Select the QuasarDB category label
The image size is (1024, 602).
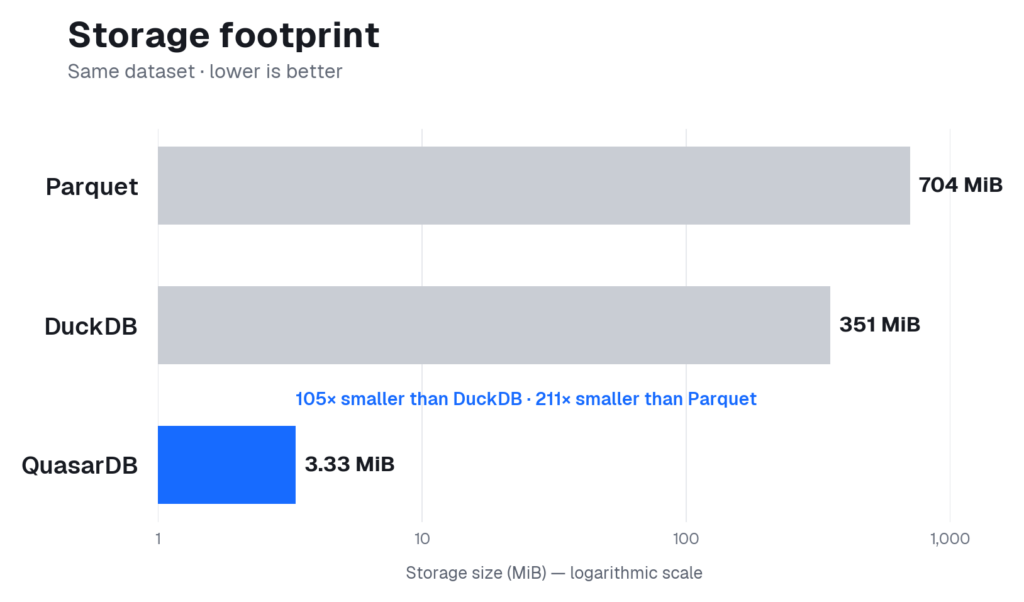click(80, 466)
